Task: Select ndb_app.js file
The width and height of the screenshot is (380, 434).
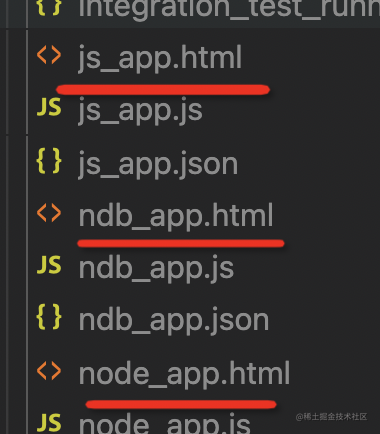Action: [156, 268]
